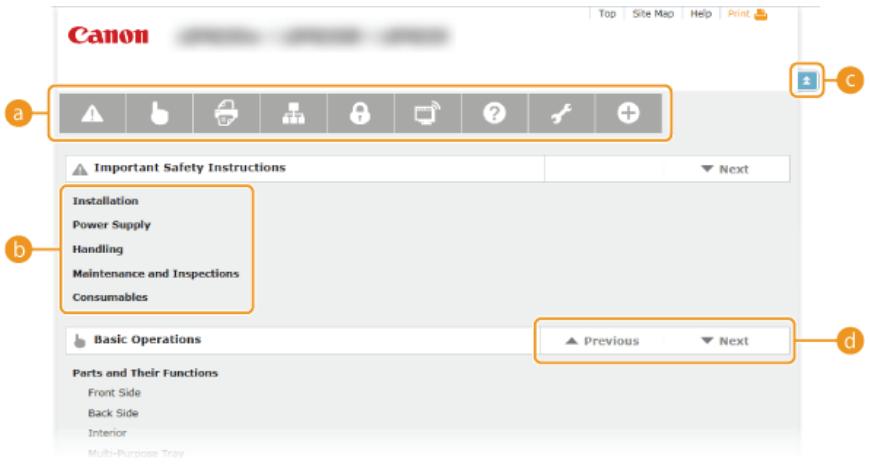Open the question mark troubleshooting icon
This screenshot has width=870, height=465.
[494, 114]
